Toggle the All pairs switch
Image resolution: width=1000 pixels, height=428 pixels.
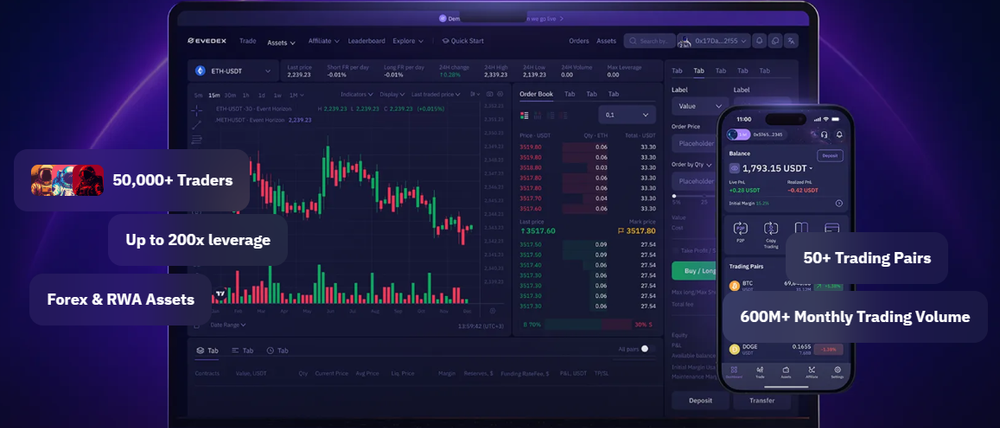[647, 349]
